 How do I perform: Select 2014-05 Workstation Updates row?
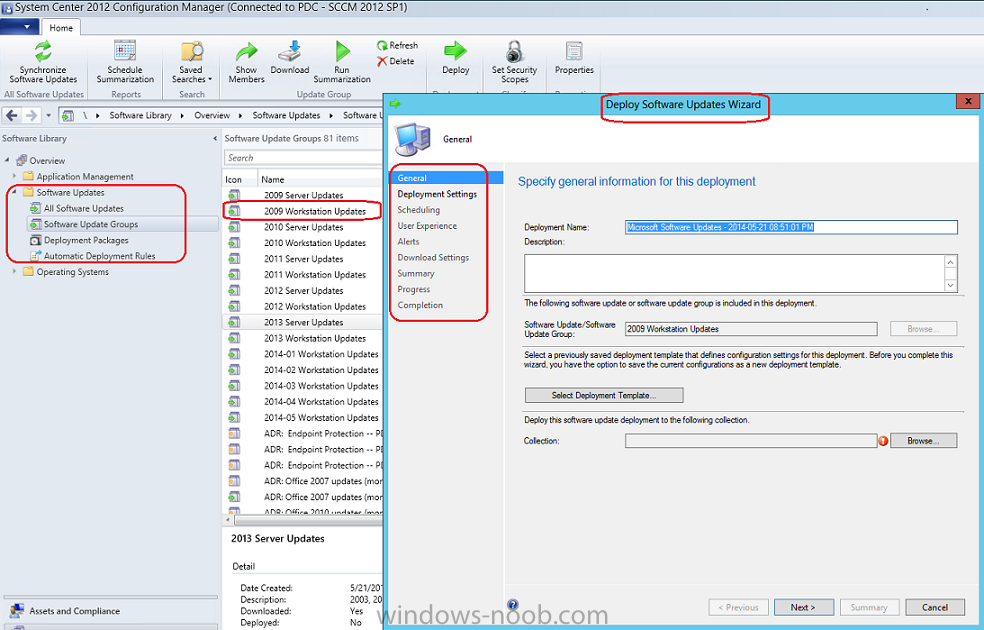303,417
